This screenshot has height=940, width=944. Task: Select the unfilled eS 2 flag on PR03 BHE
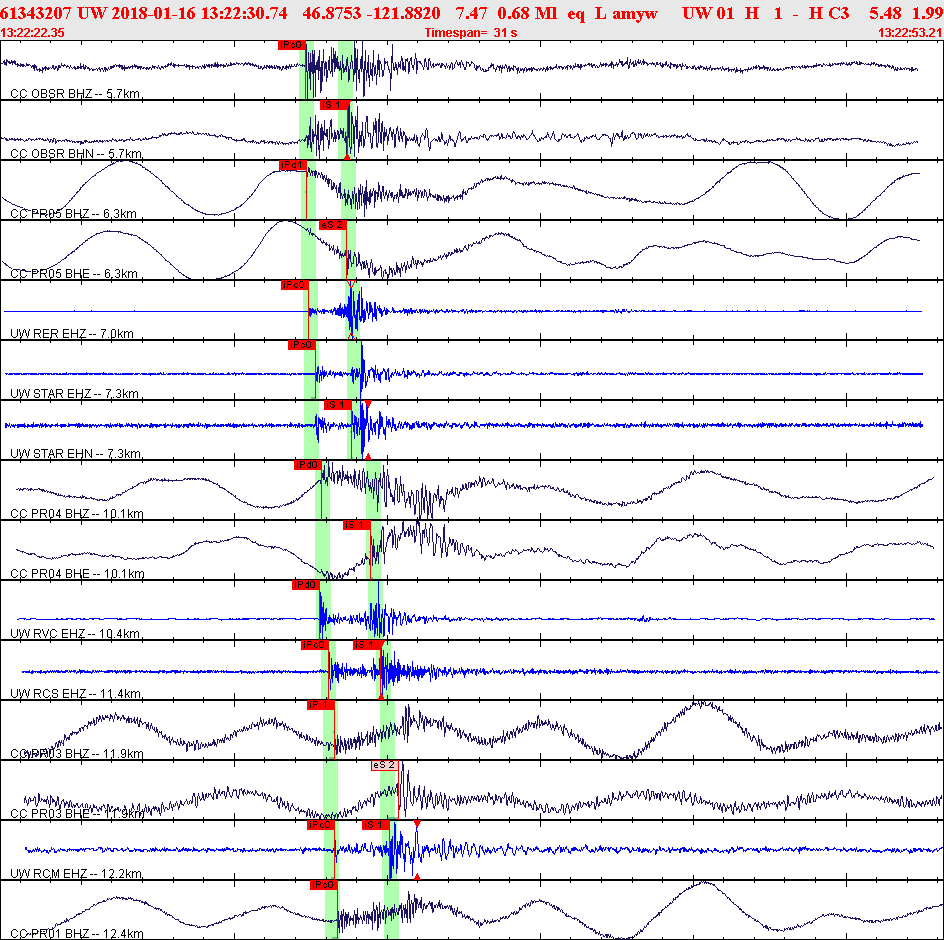click(385, 765)
